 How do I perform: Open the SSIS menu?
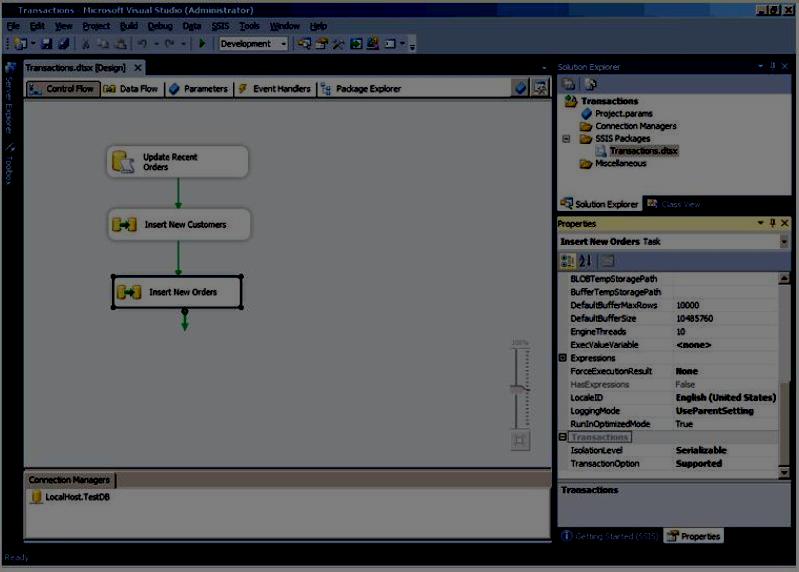tap(220, 26)
